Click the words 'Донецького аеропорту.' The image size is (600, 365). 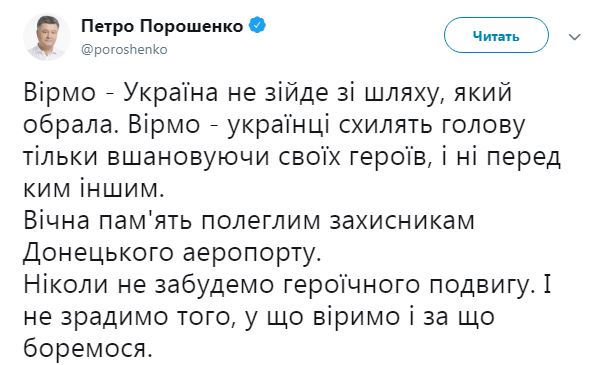point(172,253)
